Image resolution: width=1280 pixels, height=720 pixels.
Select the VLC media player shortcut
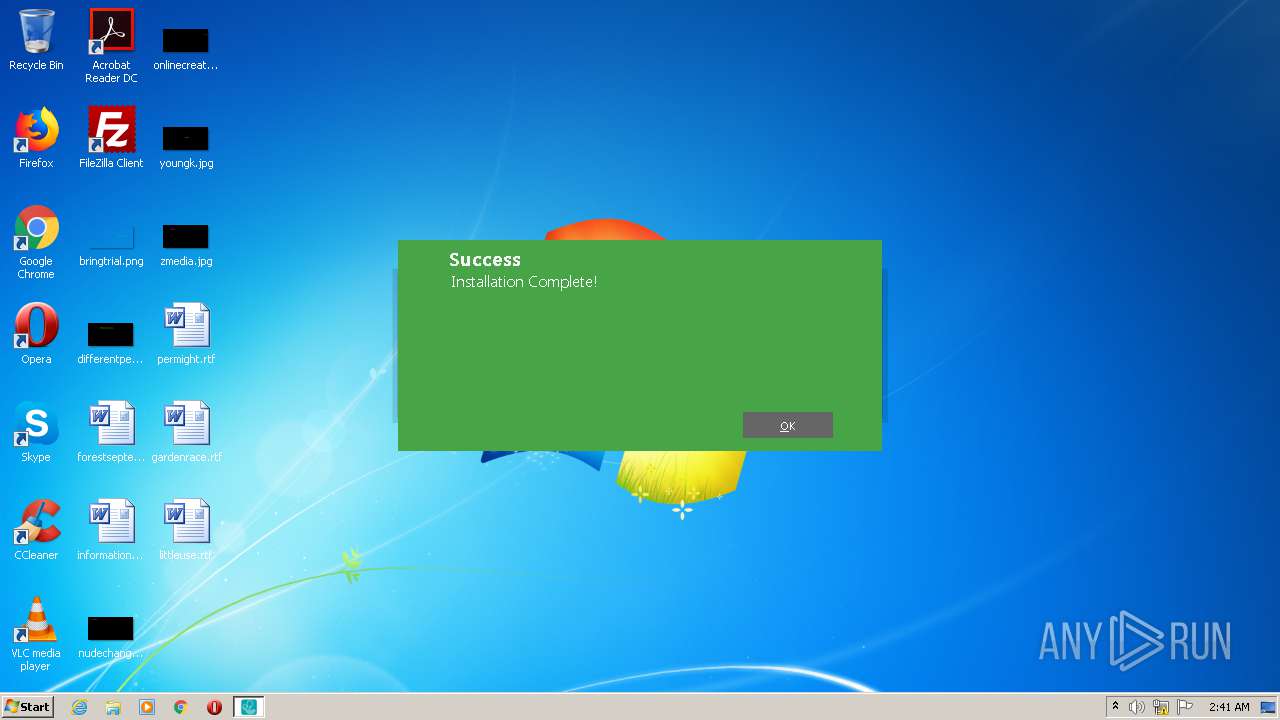tap(36, 634)
